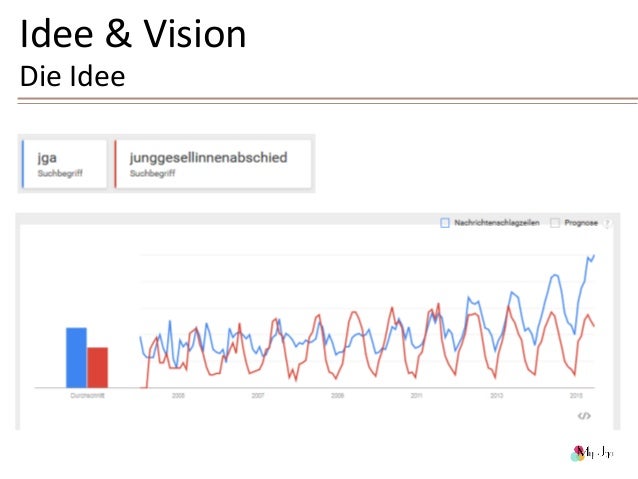
Task: Select the jga search term box
Action: 64,164
